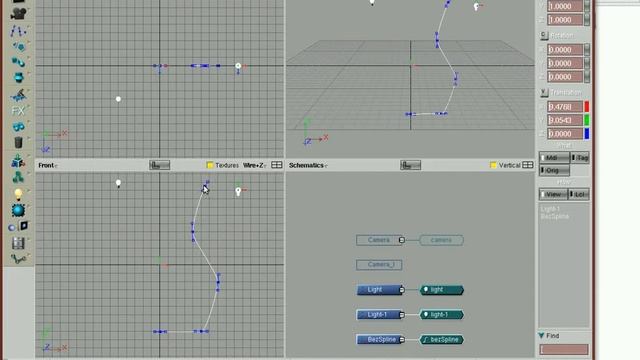This screenshot has height=360, width=640.
Task: Select the colored cubes transform icon
Action: pyautogui.click(x=18, y=161)
